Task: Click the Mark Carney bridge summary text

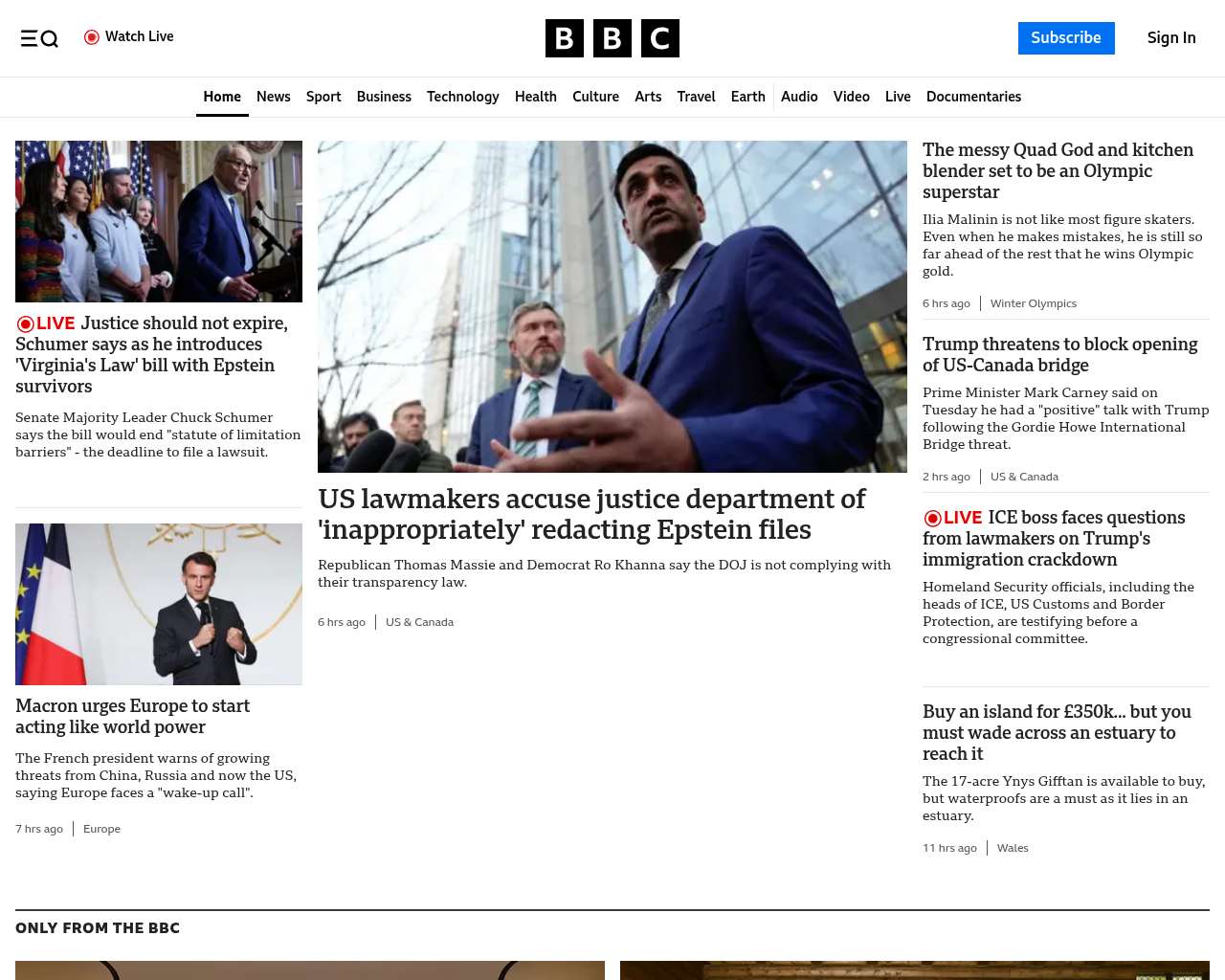Action: (x=1066, y=418)
